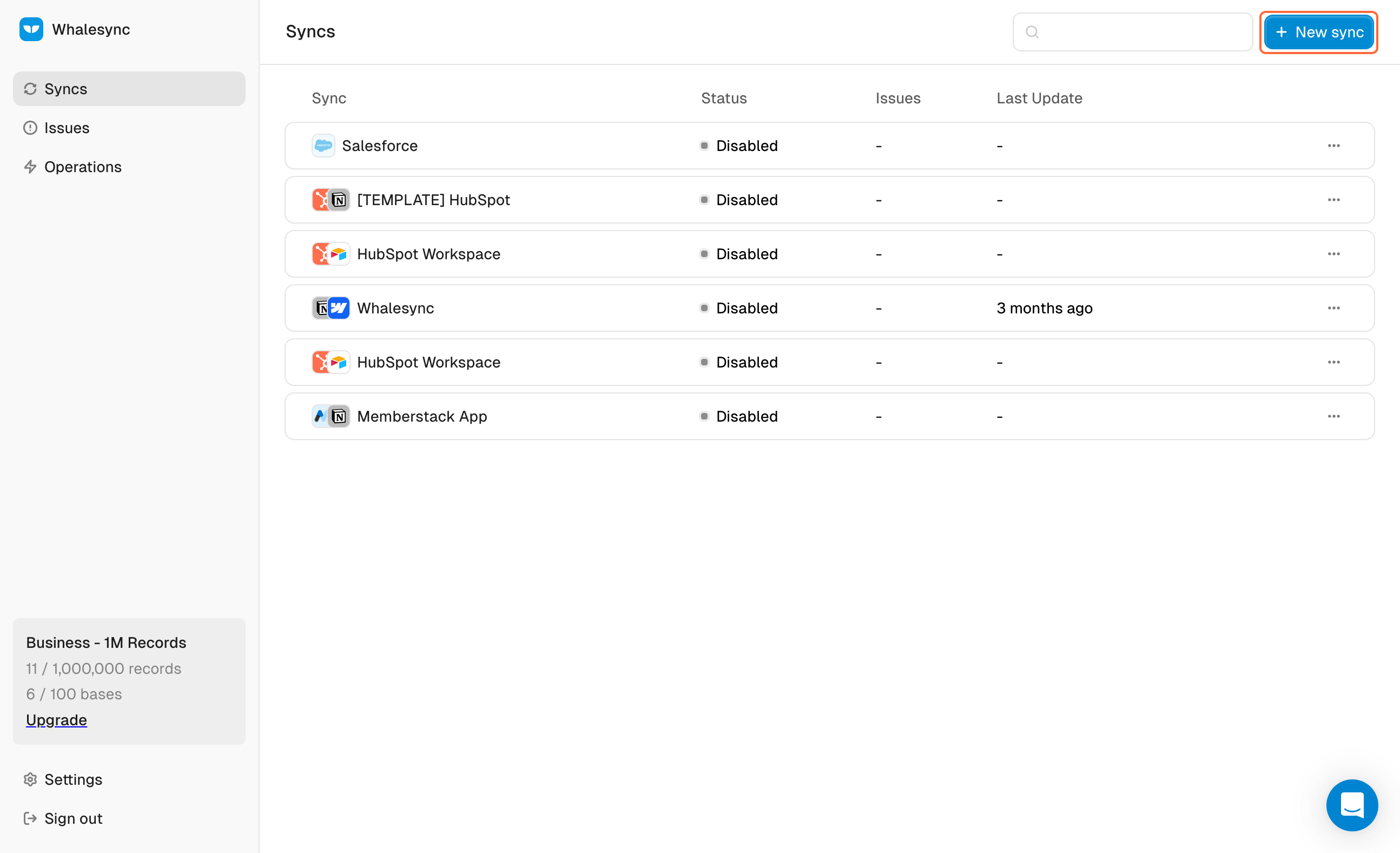Image resolution: width=1400 pixels, height=853 pixels.
Task: Open the three-dot menu of HubSpot Workspace below Whalesync
Action: point(1334,362)
